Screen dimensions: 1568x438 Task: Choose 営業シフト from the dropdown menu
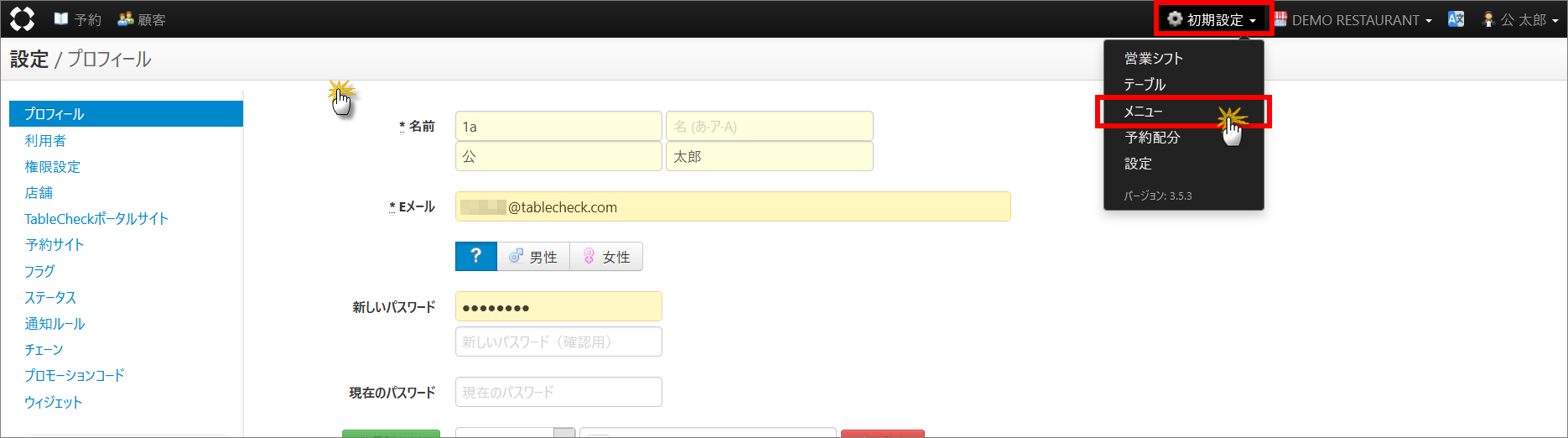coord(1154,59)
